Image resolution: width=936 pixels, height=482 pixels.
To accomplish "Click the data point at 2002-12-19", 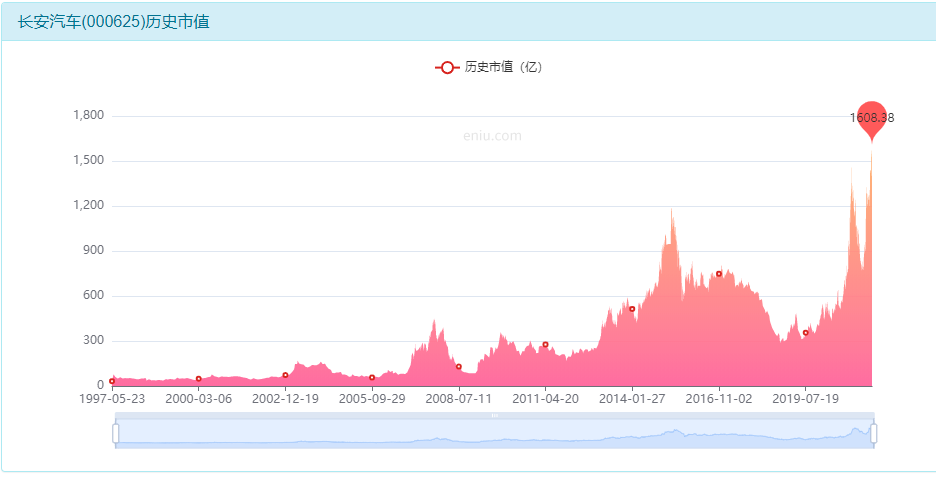I will click(285, 375).
